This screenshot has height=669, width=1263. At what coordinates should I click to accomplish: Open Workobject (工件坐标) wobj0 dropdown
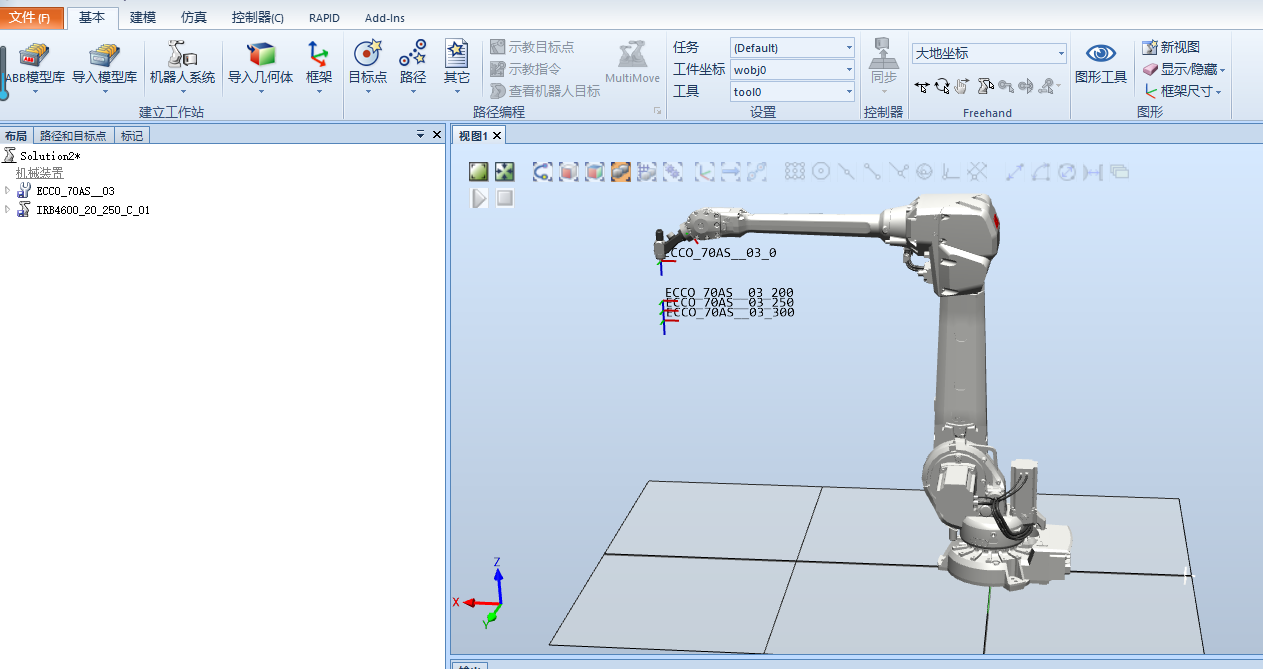[792, 70]
